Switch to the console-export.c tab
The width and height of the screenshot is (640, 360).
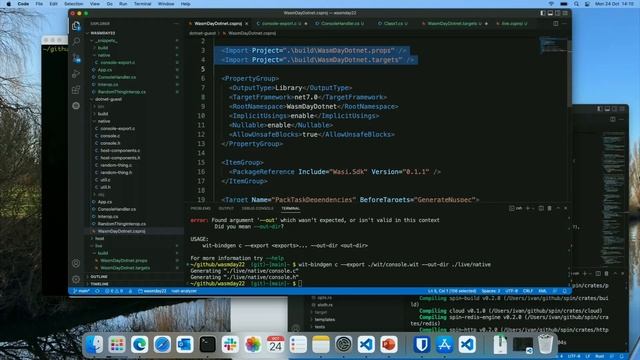(281, 24)
